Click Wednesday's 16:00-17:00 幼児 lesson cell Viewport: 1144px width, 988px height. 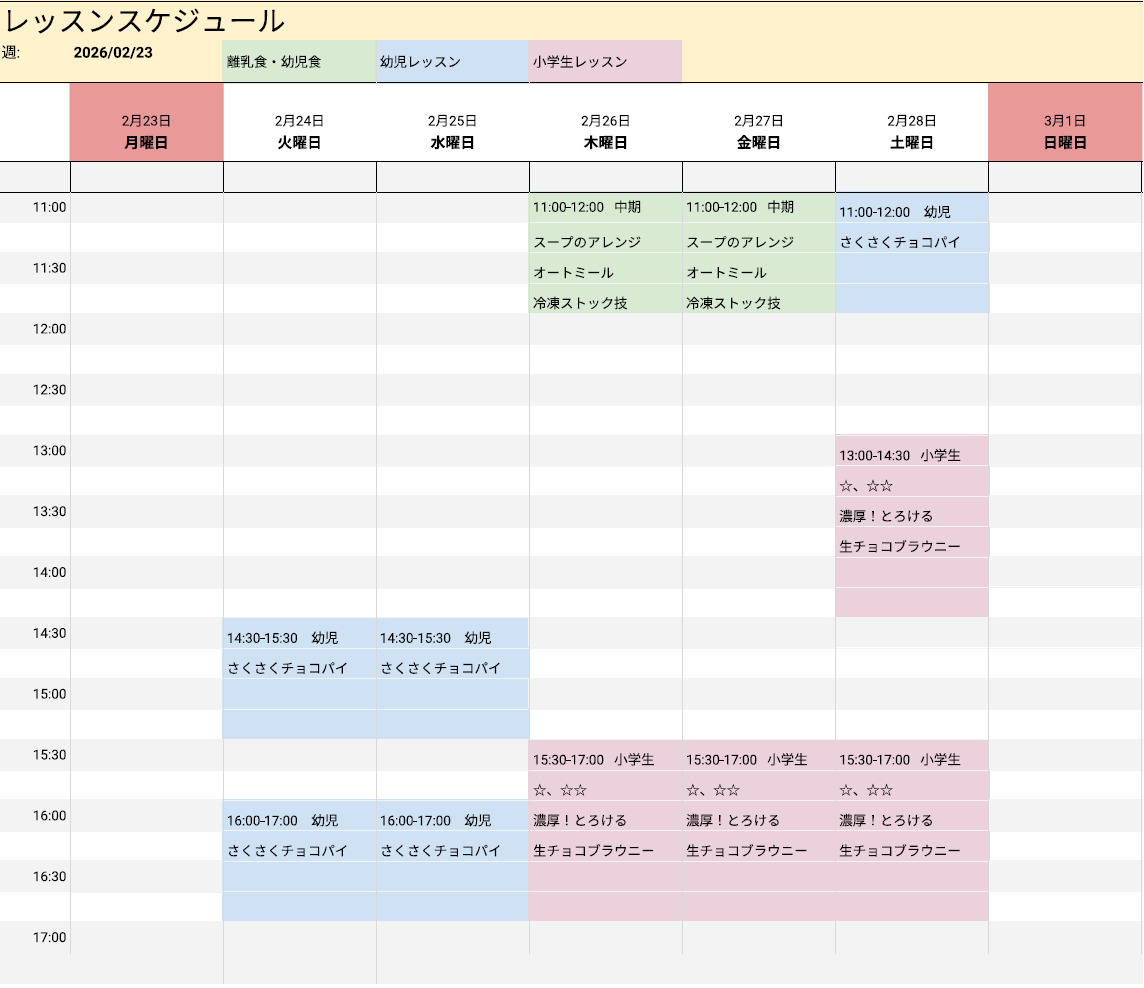[x=452, y=820]
